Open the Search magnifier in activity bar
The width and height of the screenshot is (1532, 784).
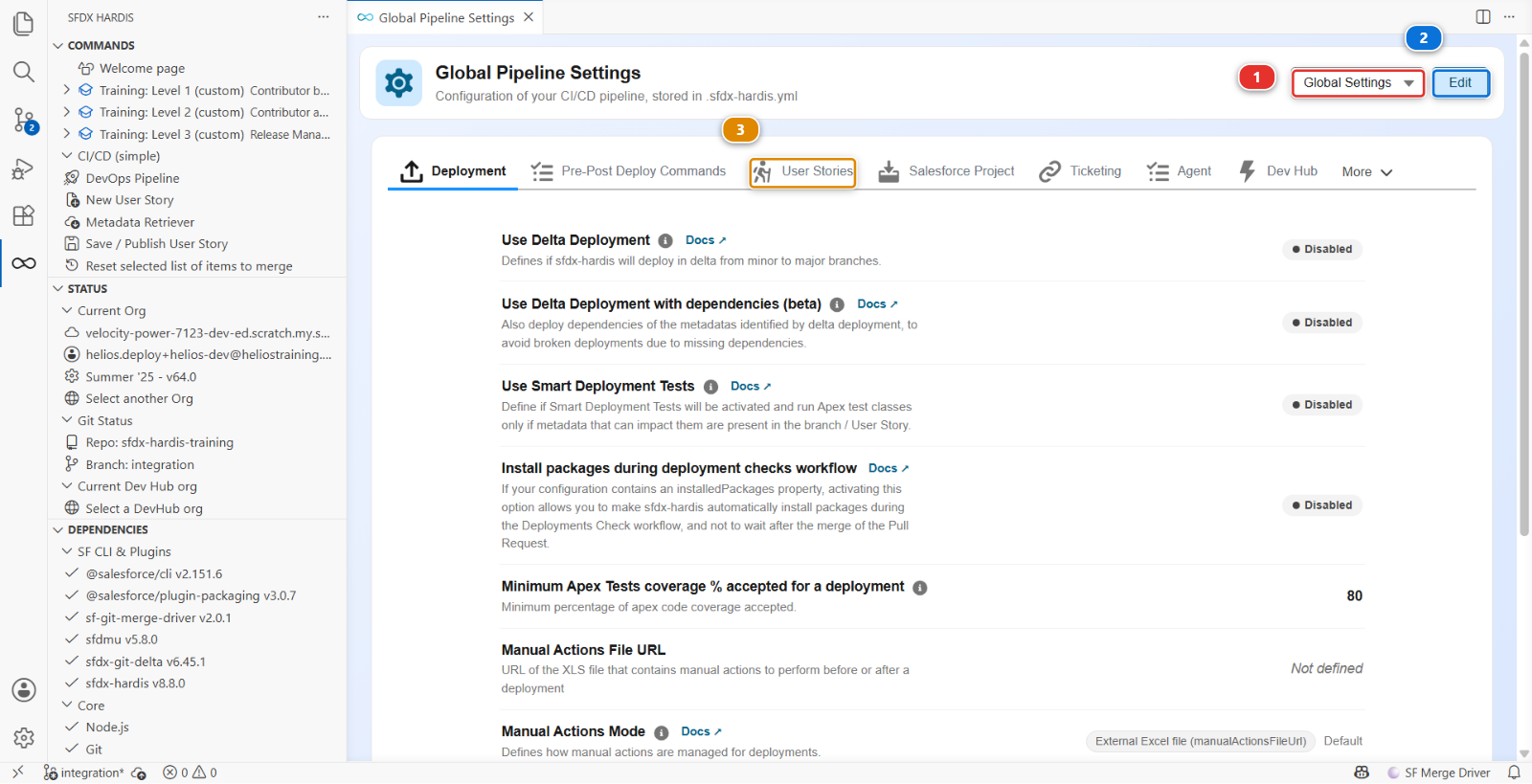click(x=24, y=72)
